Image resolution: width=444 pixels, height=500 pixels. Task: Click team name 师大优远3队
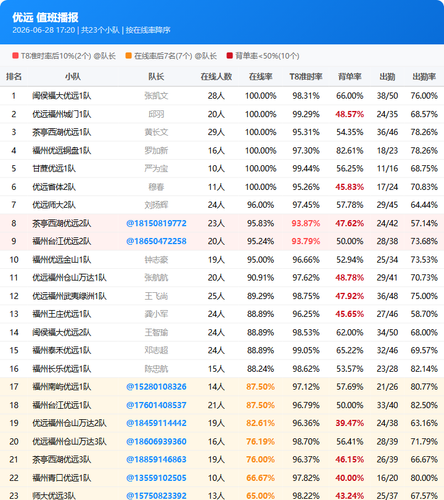point(54,496)
